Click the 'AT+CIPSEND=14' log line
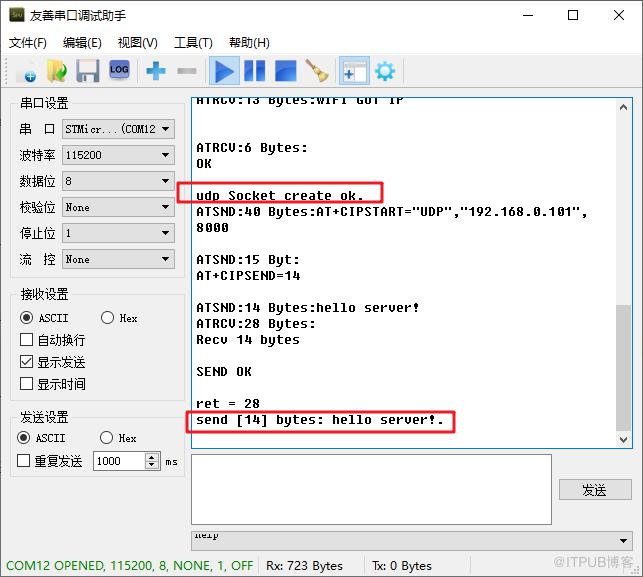643x577 pixels. coord(248,276)
